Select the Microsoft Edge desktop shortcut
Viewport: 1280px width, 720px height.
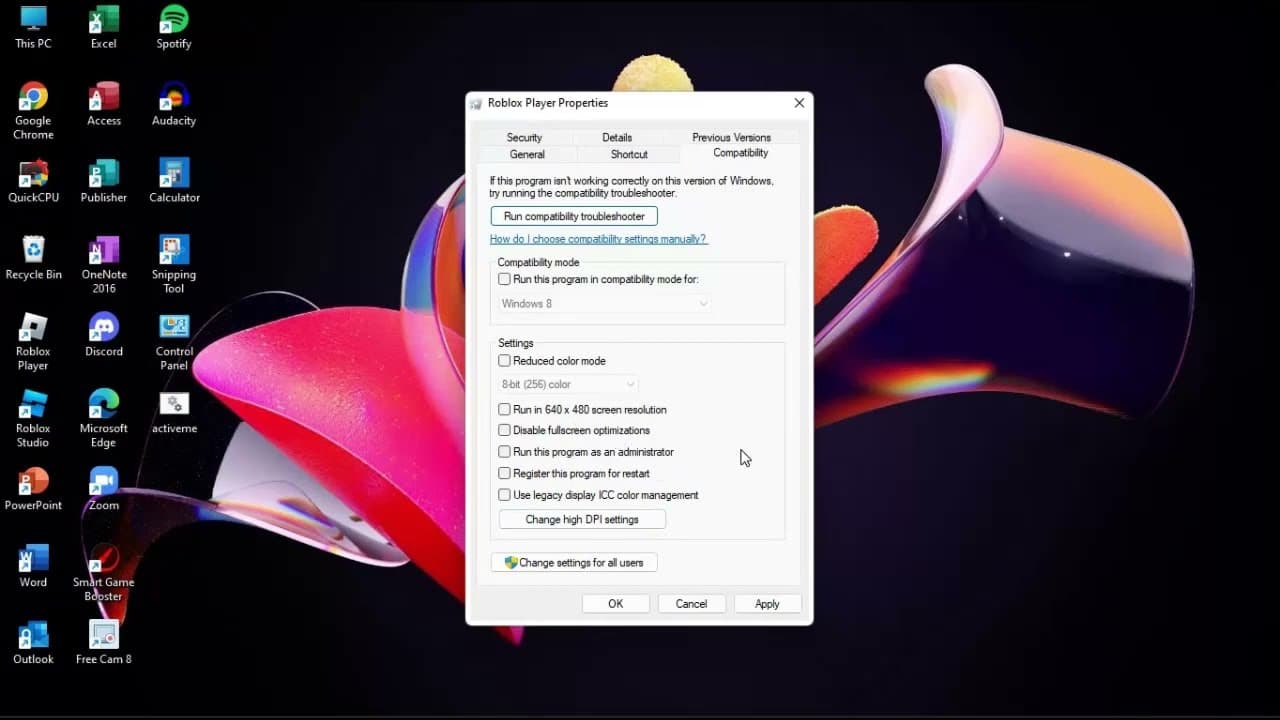104,419
